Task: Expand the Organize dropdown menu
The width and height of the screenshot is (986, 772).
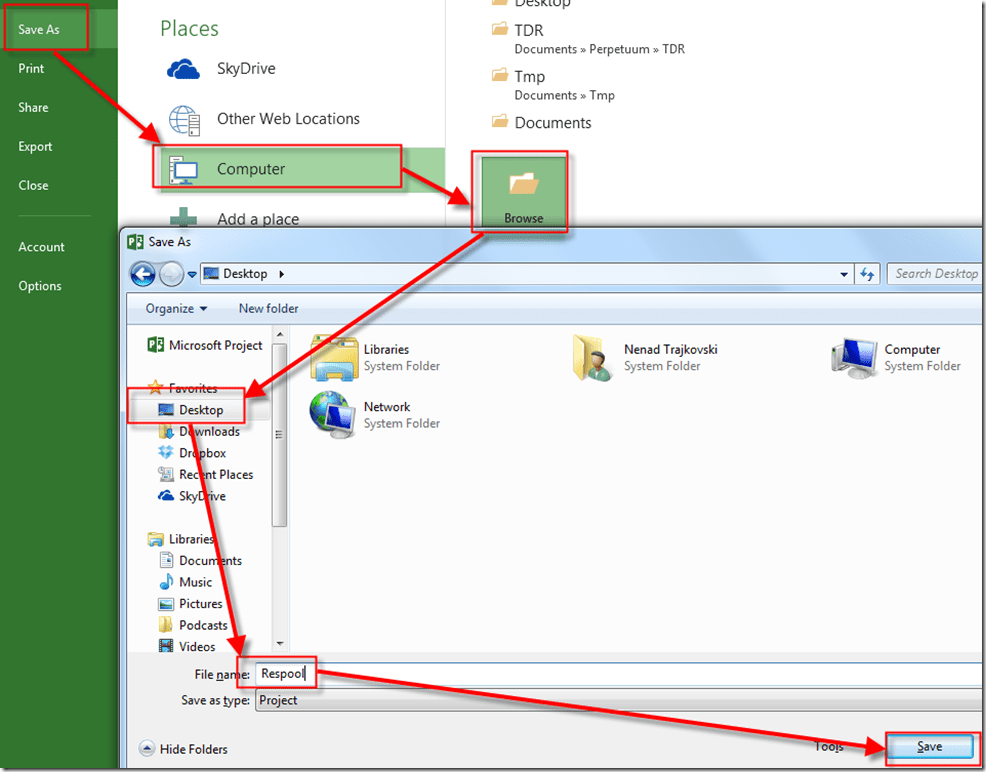Action: (x=176, y=309)
